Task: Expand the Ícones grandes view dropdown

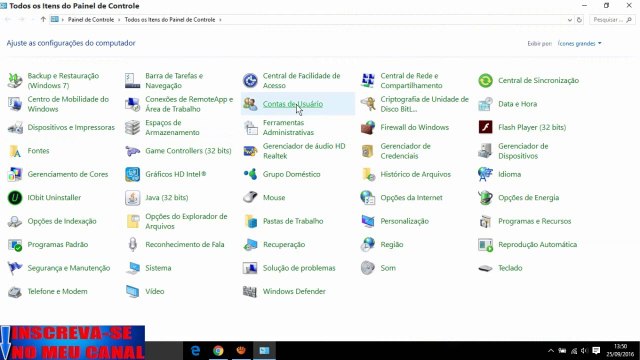Action: pyautogui.click(x=580, y=43)
